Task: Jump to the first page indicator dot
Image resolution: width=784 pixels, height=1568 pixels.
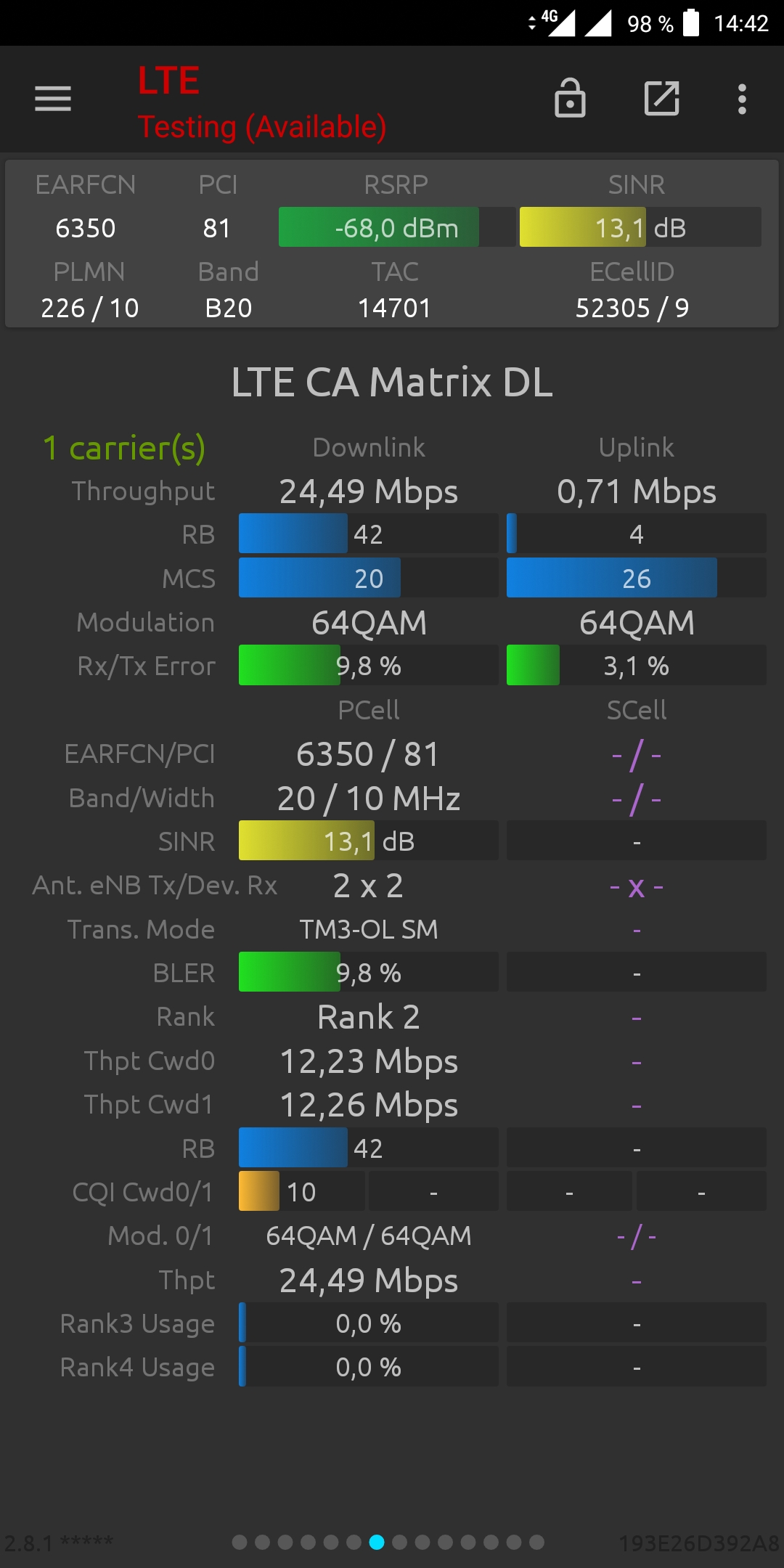Action: point(240,1542)
